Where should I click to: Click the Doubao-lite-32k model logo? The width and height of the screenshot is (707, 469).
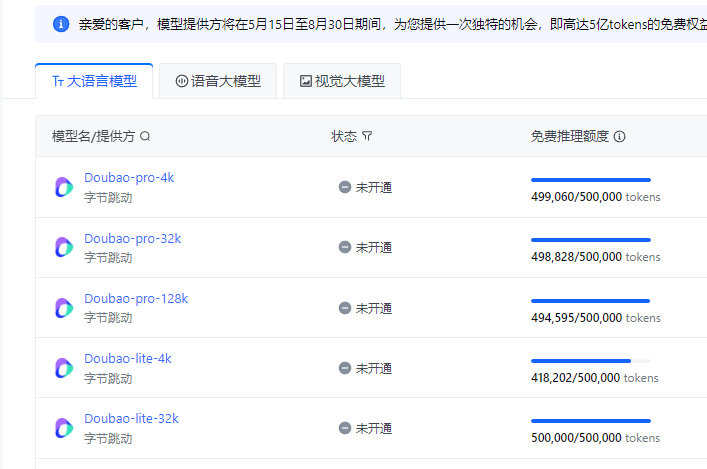tap(64, 428)
